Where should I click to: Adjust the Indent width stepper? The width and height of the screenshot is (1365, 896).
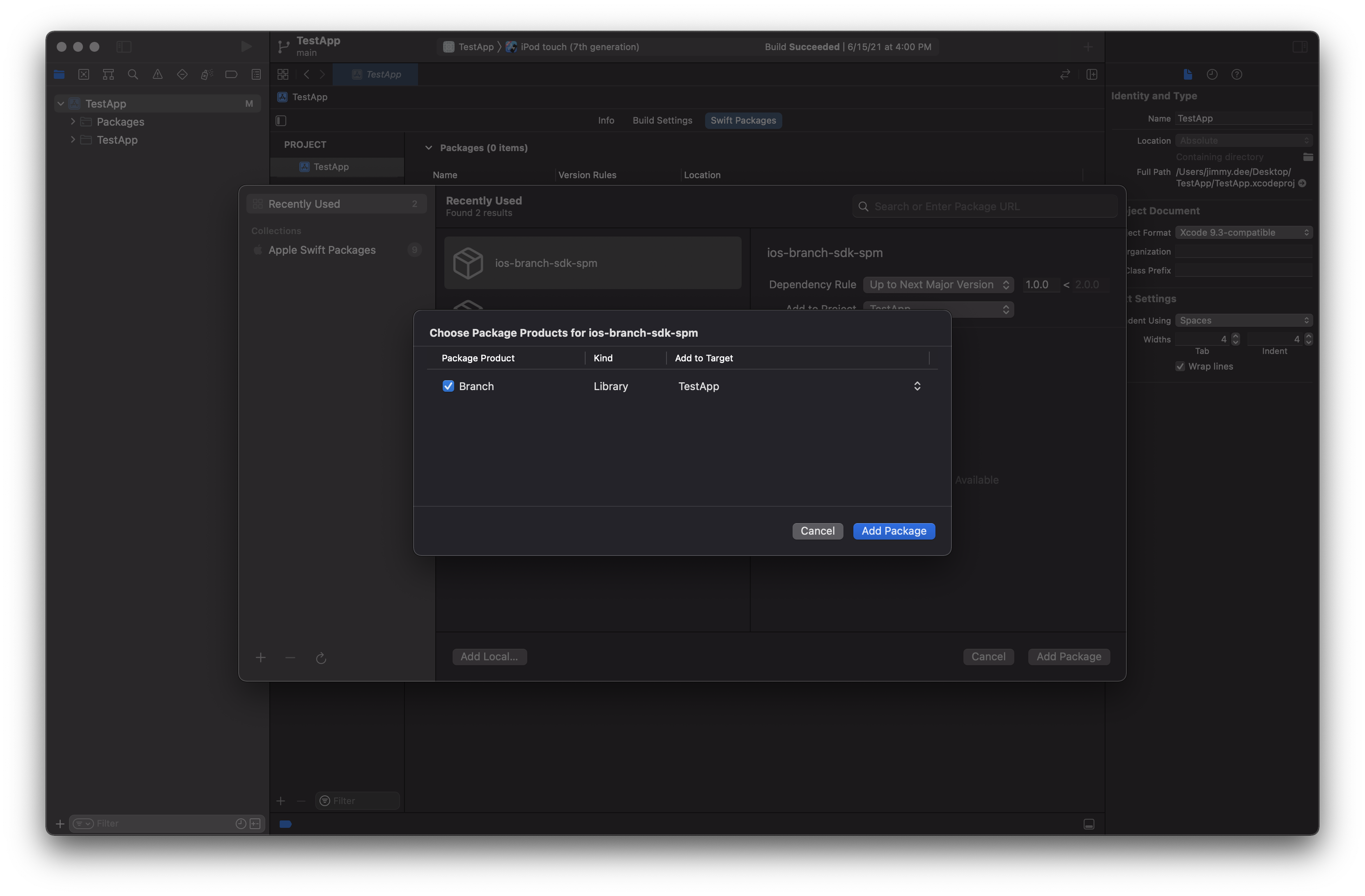(x=1308, y=339)
